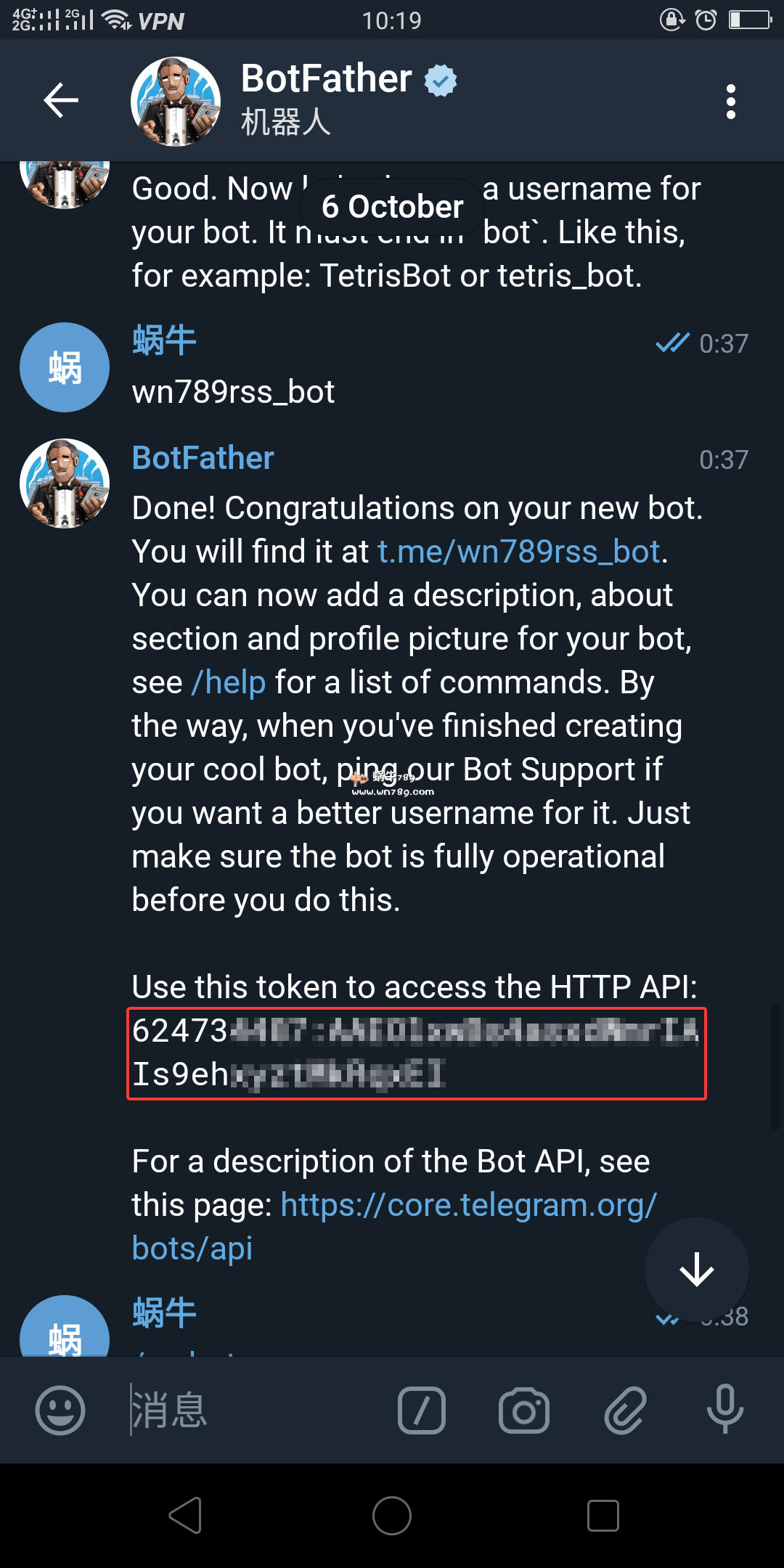Tap the blurred bot API token text
This screenshot has height=1568, width=784.
(x=415, y=1053)
